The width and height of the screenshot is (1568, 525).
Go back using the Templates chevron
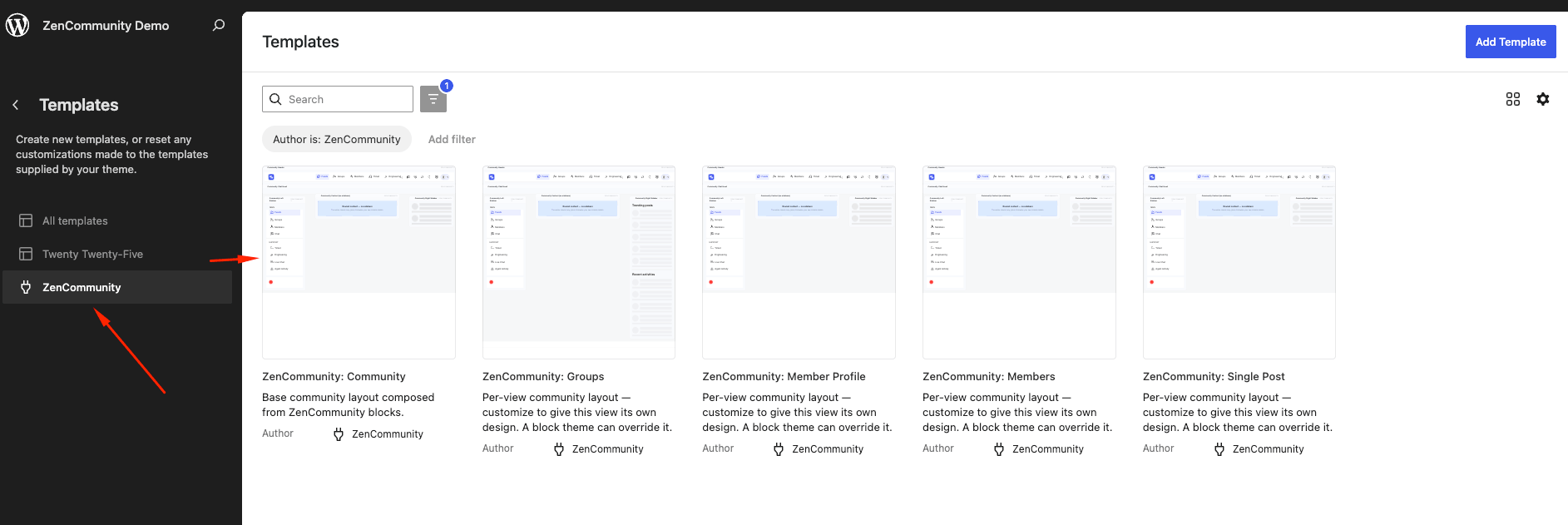pyautogui.click(x=16, y=105)
